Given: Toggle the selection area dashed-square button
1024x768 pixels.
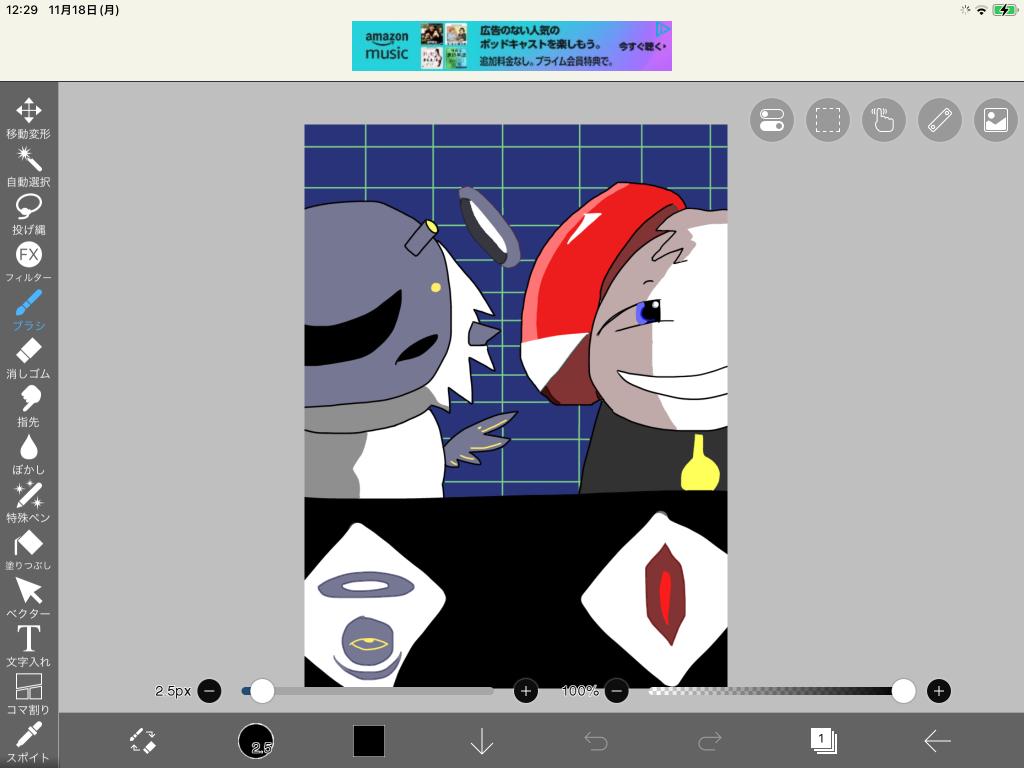Looking at the screenshot, I should point(827,120).
